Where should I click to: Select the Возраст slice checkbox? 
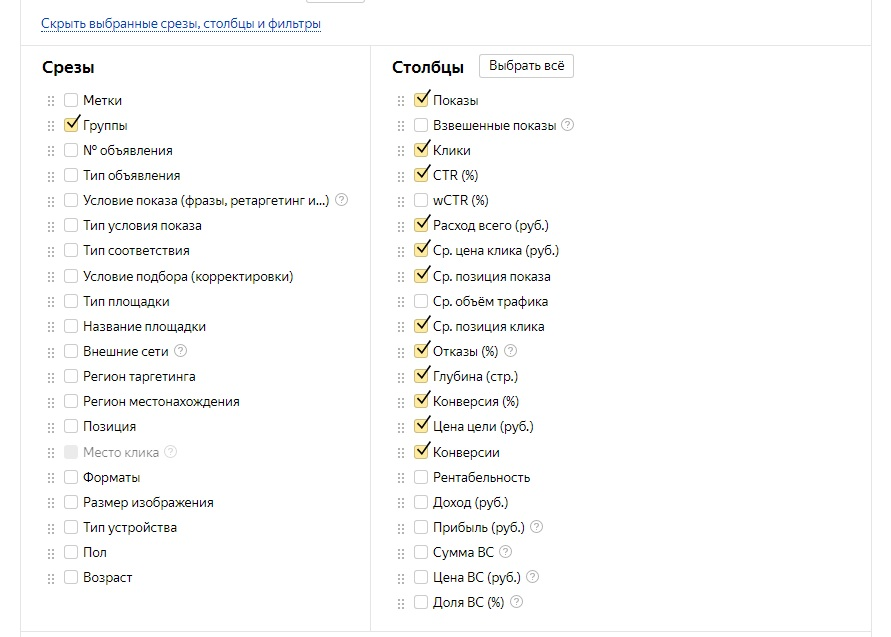(x=71, y=577)
